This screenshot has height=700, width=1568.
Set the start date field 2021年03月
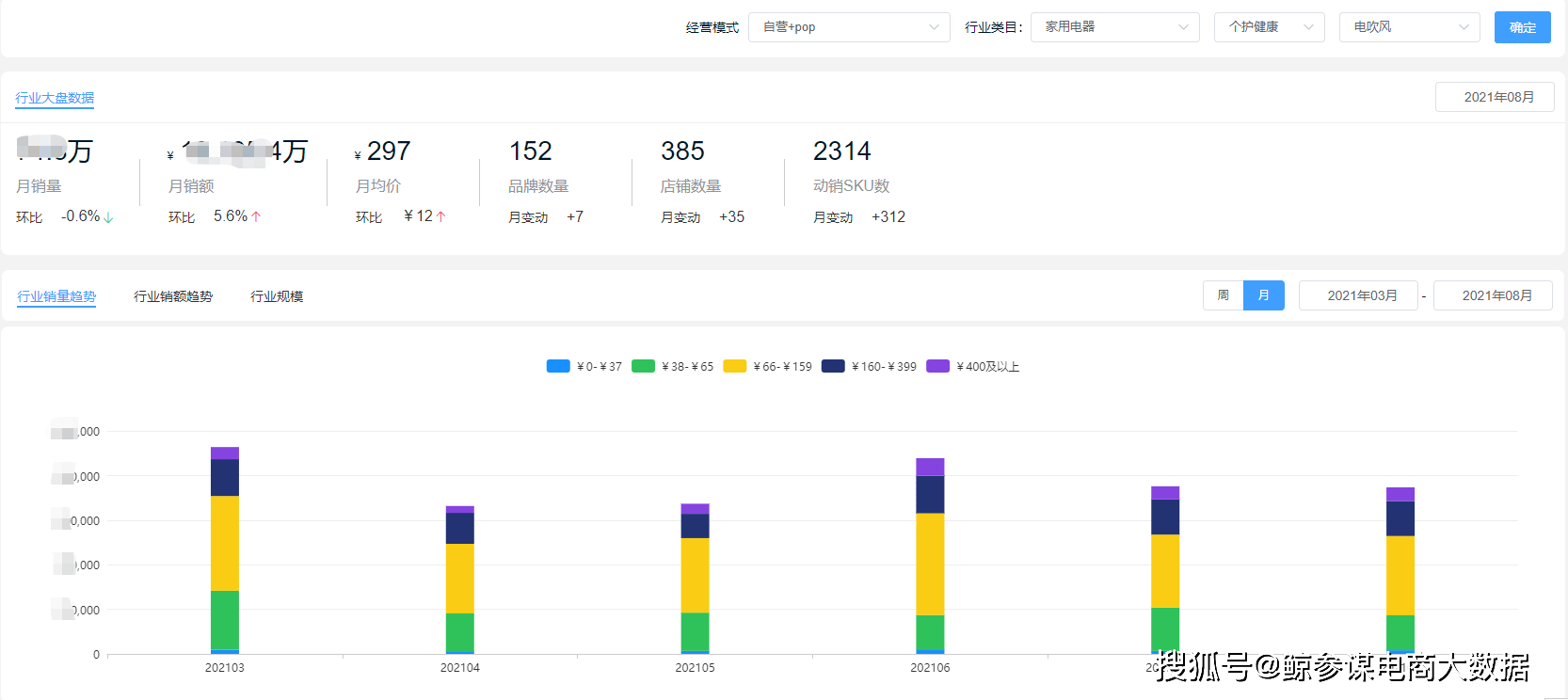tap(1358, 295)
